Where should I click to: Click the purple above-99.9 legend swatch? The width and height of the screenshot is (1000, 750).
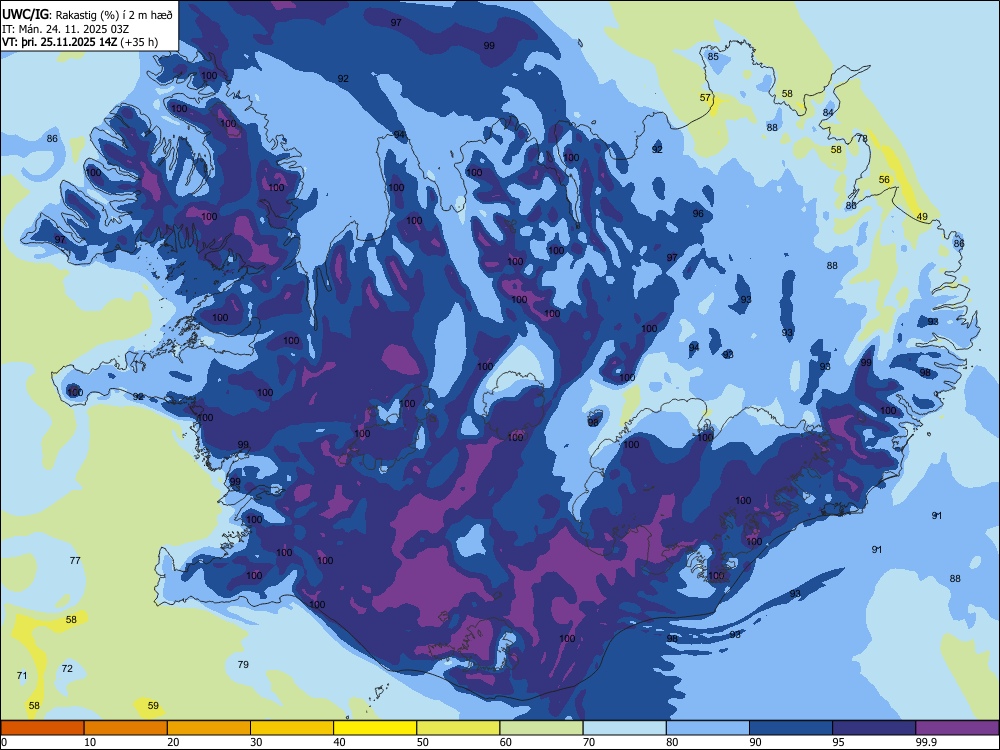pyautogui.click(x=957, y=728)
